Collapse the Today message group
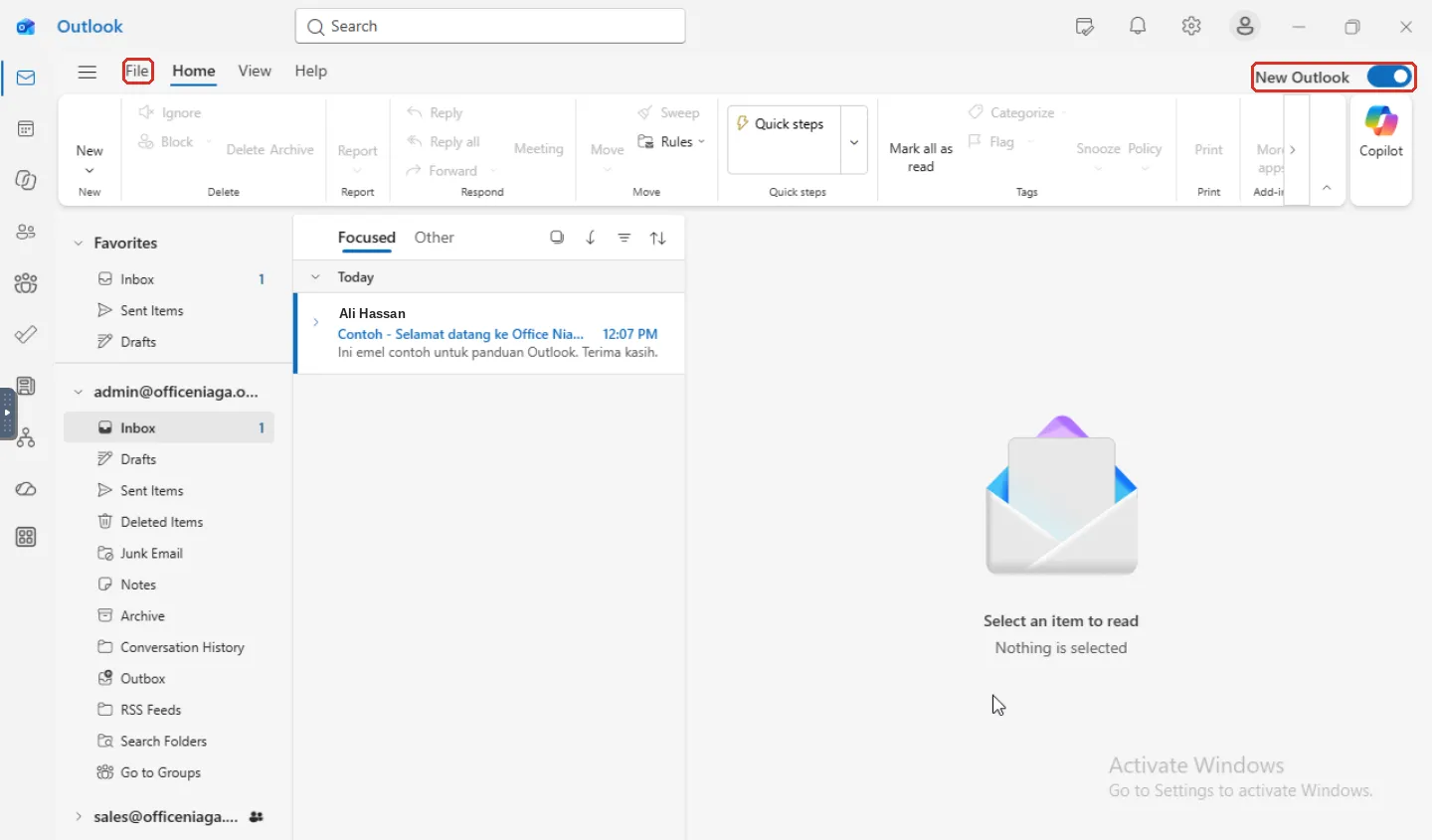This screenshot has height=840, width=1432. pos(315,277)
